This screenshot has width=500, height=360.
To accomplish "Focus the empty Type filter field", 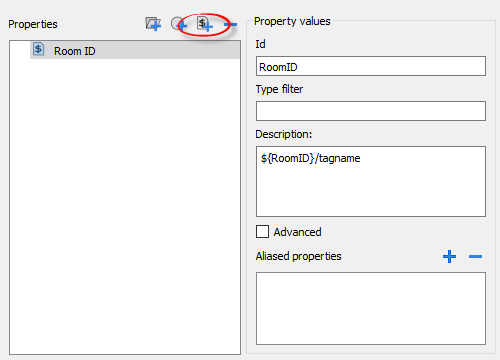I will 371,111.
